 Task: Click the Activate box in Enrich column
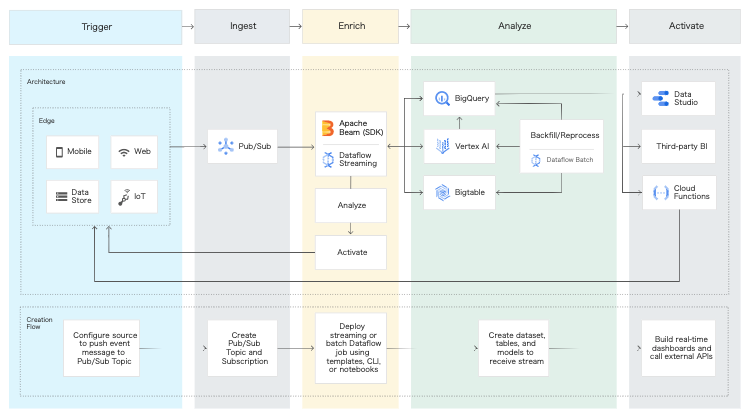coord(351,252)
